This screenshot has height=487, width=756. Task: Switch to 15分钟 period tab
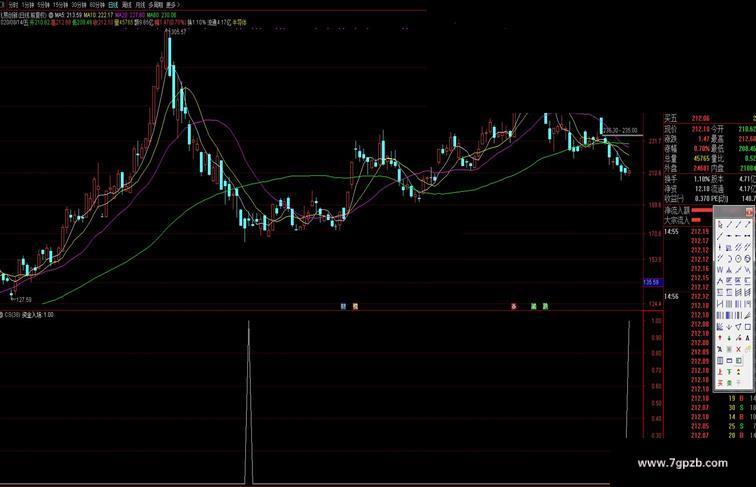click(x=60, y=4)
